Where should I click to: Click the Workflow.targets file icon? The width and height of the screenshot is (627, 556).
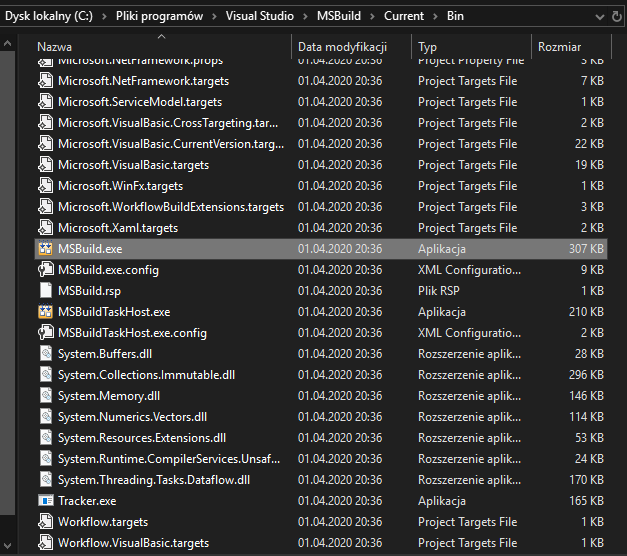coord(46,522)
